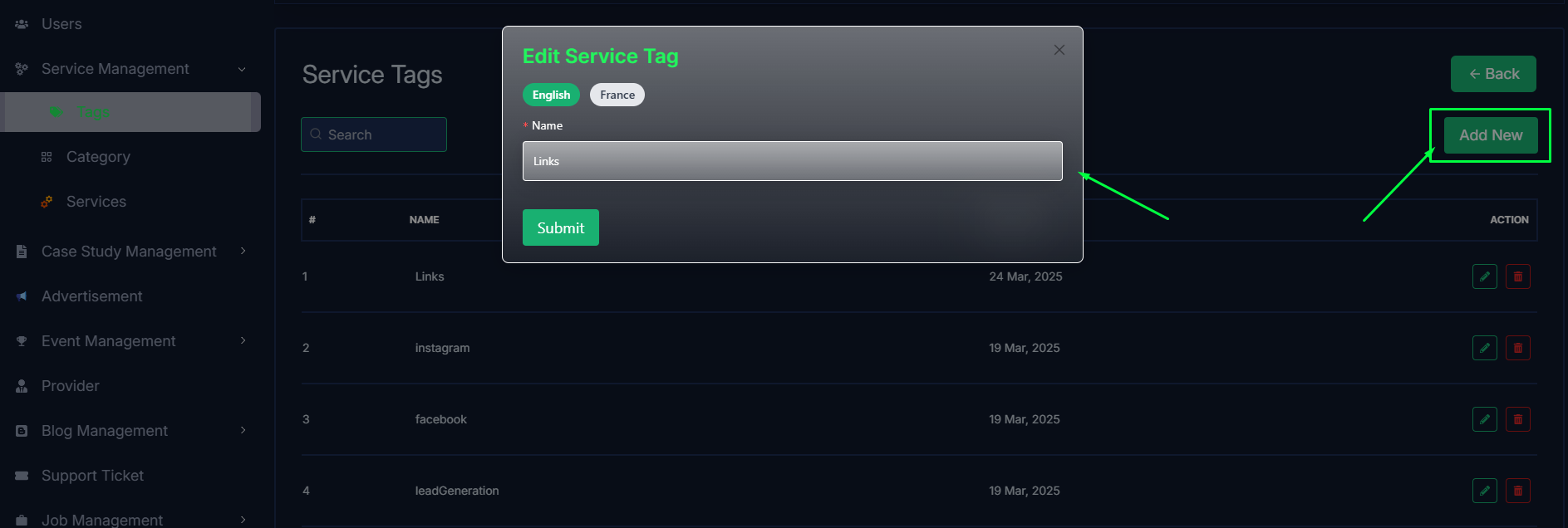Focus the Name input field containing Links

[792, 161]
